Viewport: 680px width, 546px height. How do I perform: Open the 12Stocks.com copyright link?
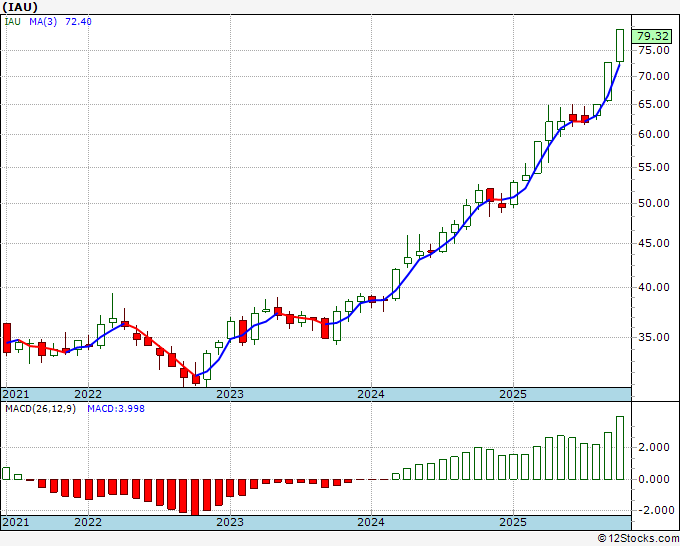point(638,539)
